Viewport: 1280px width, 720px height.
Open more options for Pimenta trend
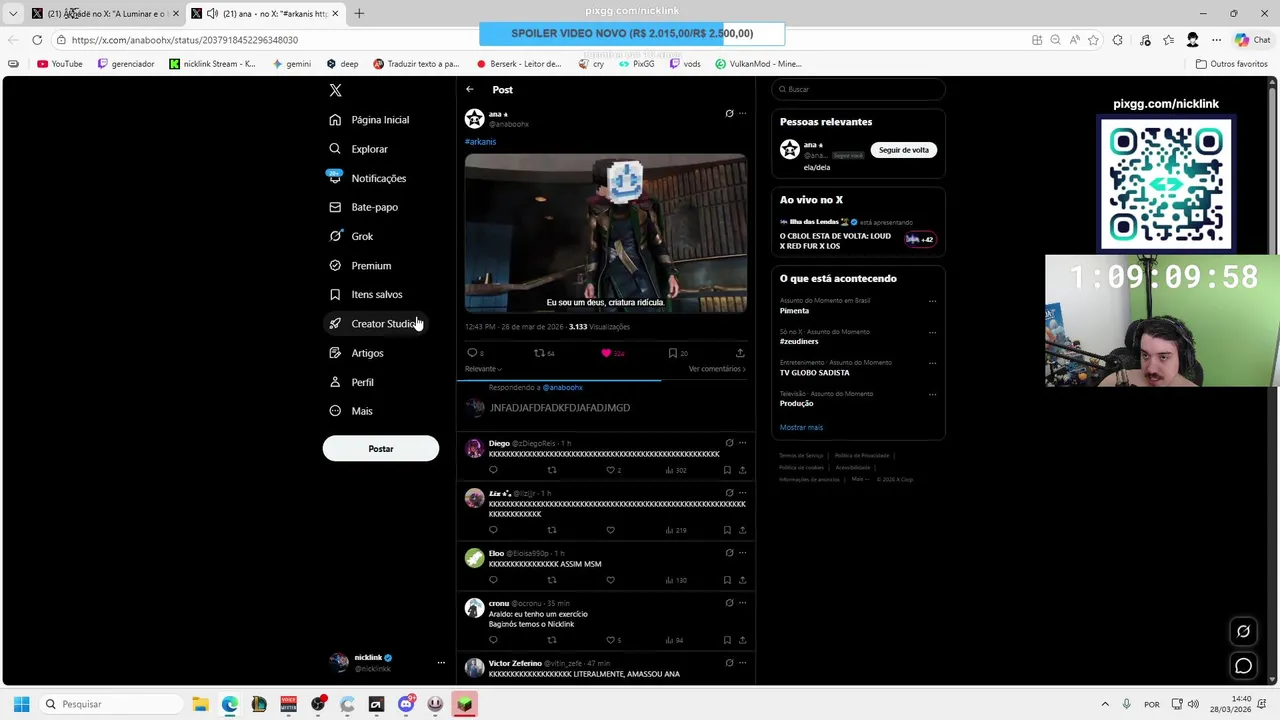(x=932, y=301)
